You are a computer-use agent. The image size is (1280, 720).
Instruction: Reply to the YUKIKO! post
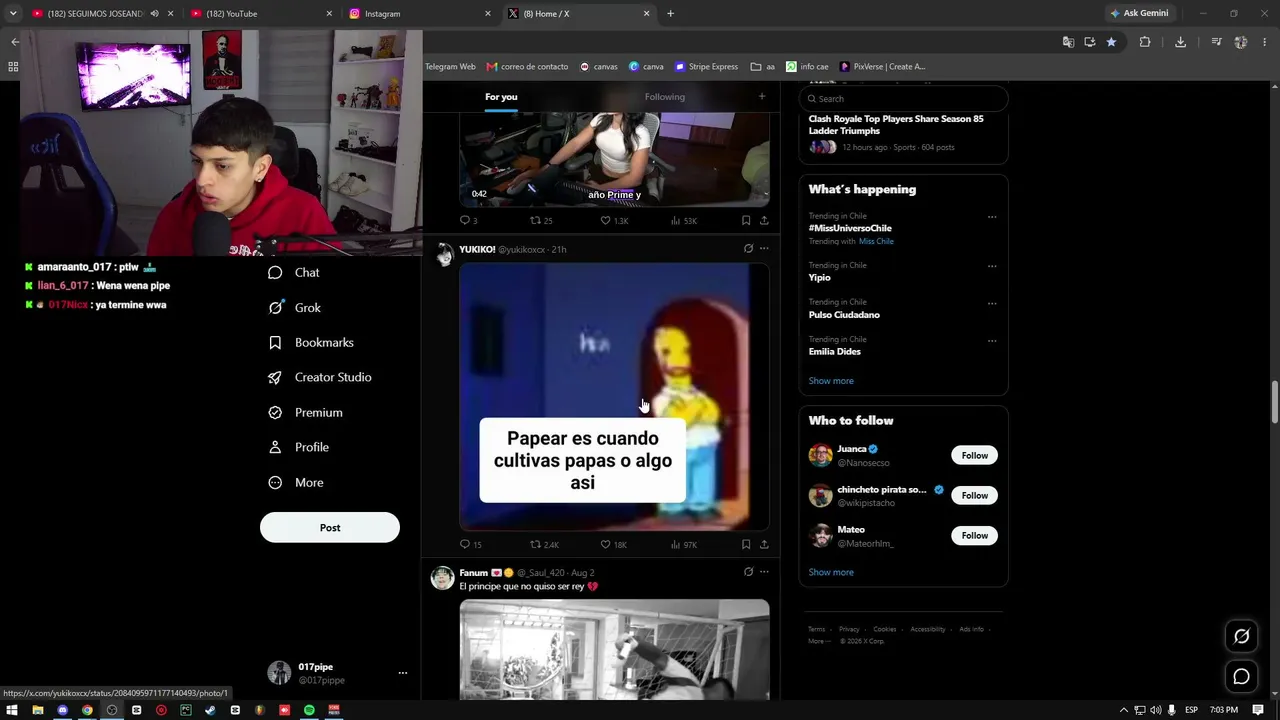[470, 545]
